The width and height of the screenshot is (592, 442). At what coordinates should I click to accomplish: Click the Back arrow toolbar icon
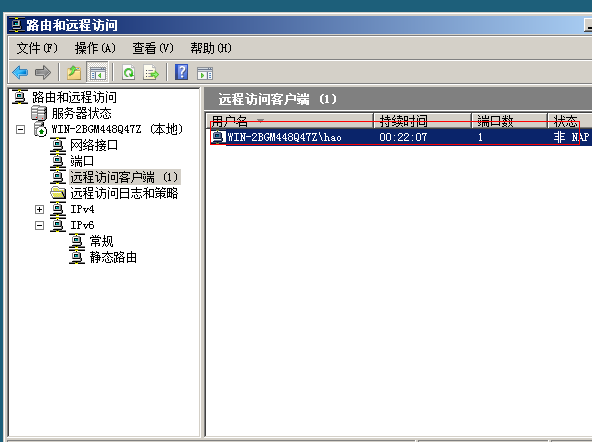point(20,72)
